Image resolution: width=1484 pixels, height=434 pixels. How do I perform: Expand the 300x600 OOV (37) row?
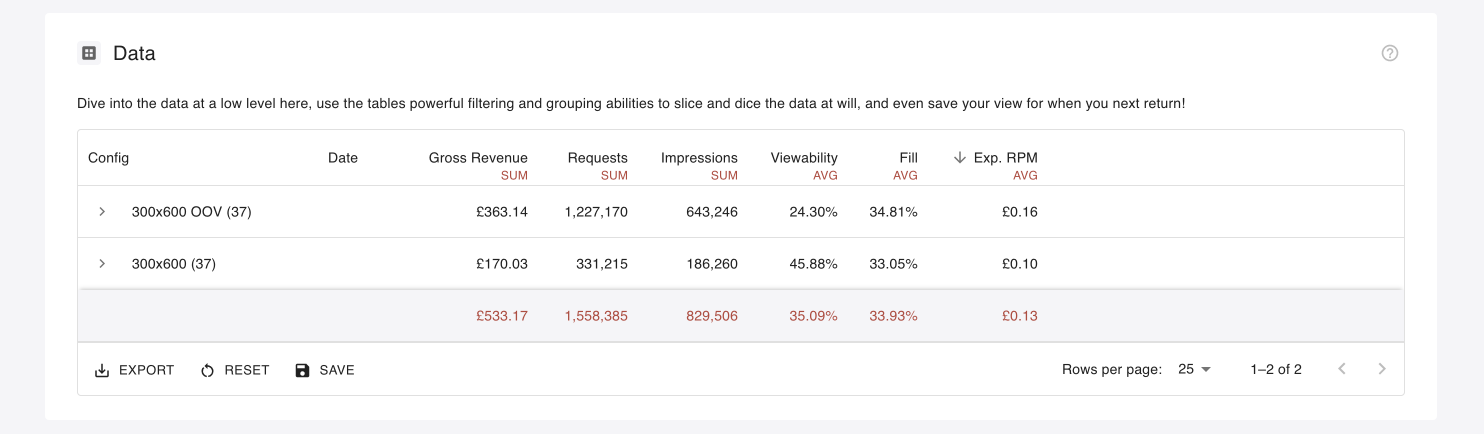pos(102,211)
